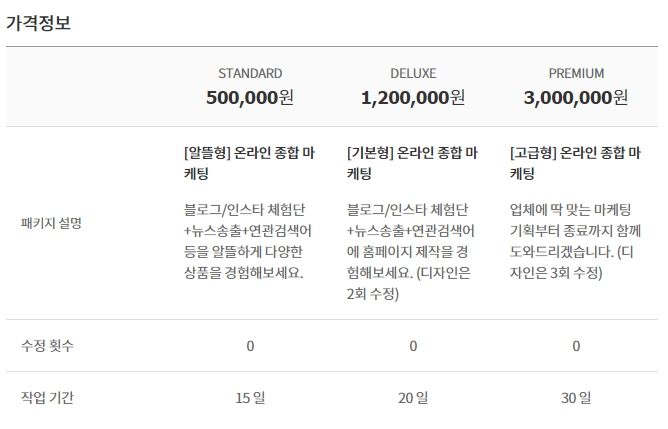Click the 3,000,000원 price
The height and width of the screenshot is (429, 668).
pyautogui.click(x=576, y=98)
